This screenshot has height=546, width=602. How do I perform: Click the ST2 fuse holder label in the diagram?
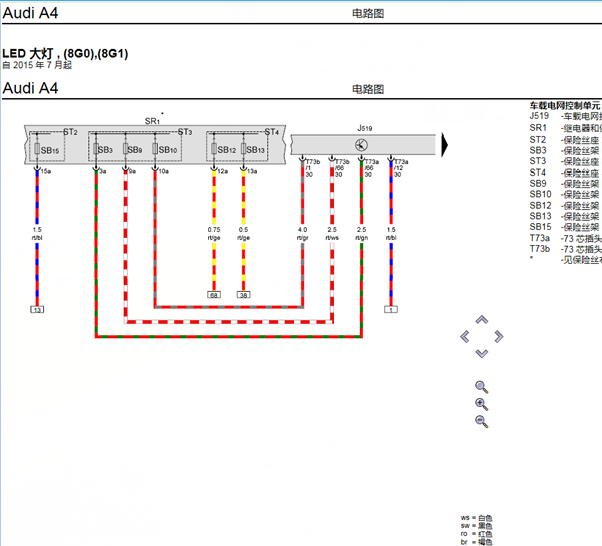70,132
